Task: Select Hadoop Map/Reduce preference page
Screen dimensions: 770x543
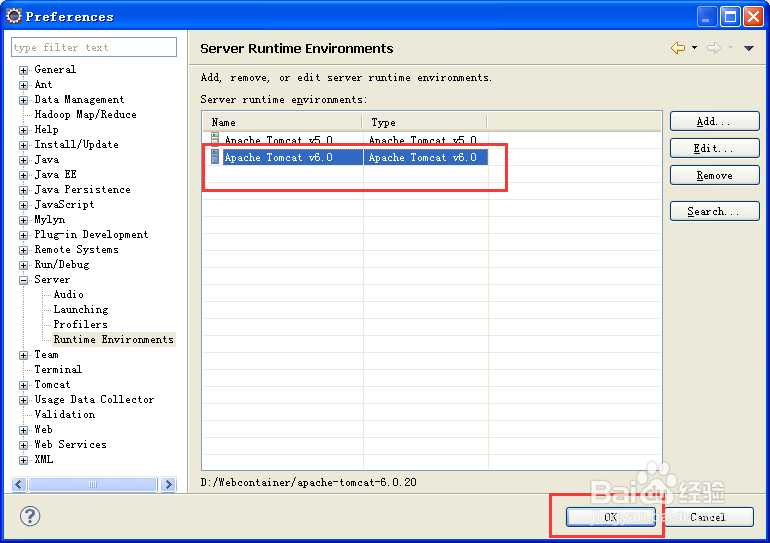Action: [85, 114]
